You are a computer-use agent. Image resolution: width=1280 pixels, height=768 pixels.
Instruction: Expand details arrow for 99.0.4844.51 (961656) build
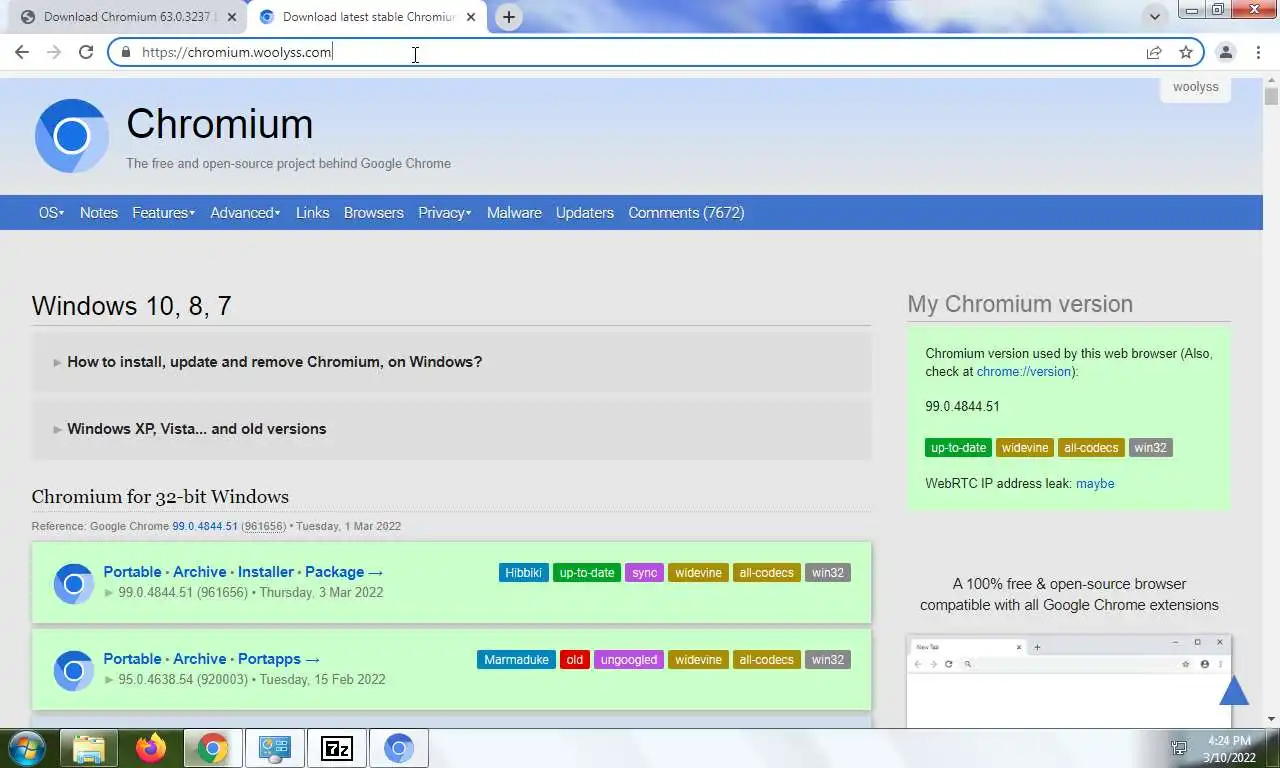tap(109, 592)
